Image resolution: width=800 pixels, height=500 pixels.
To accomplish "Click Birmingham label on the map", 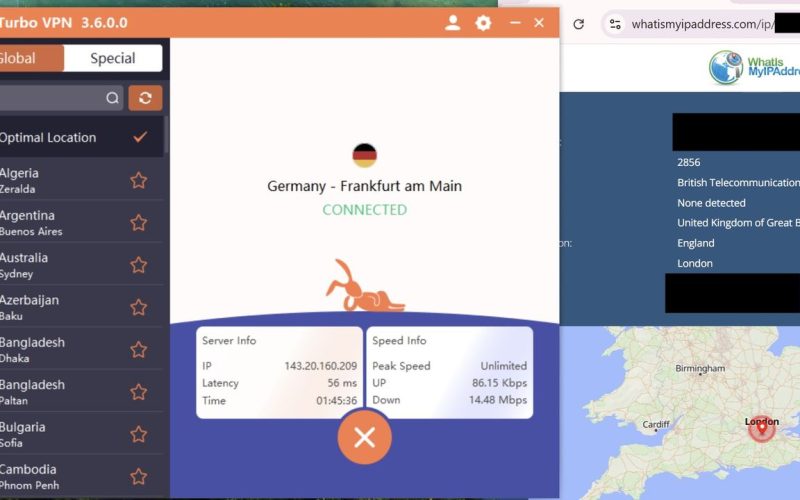I will [700, 368].
